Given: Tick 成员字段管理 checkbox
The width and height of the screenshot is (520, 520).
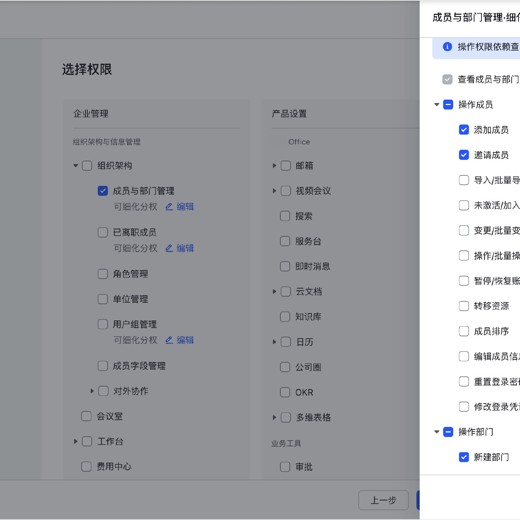Looking at the screenshot, I should [103, 366].
